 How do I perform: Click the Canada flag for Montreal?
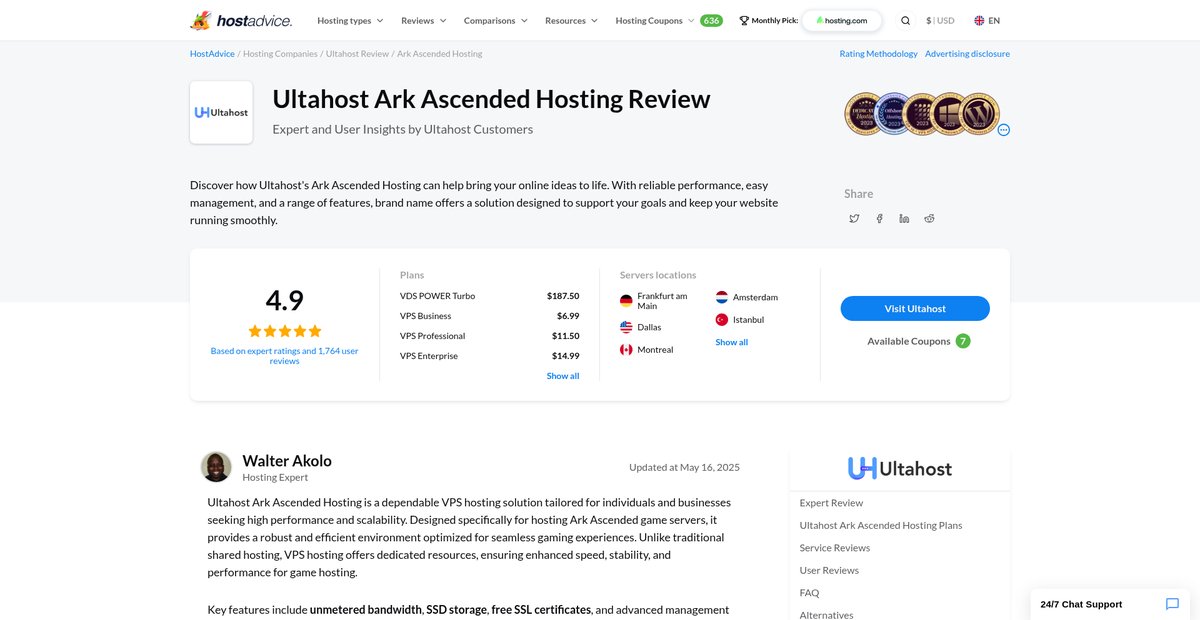(x=626, y=350)
